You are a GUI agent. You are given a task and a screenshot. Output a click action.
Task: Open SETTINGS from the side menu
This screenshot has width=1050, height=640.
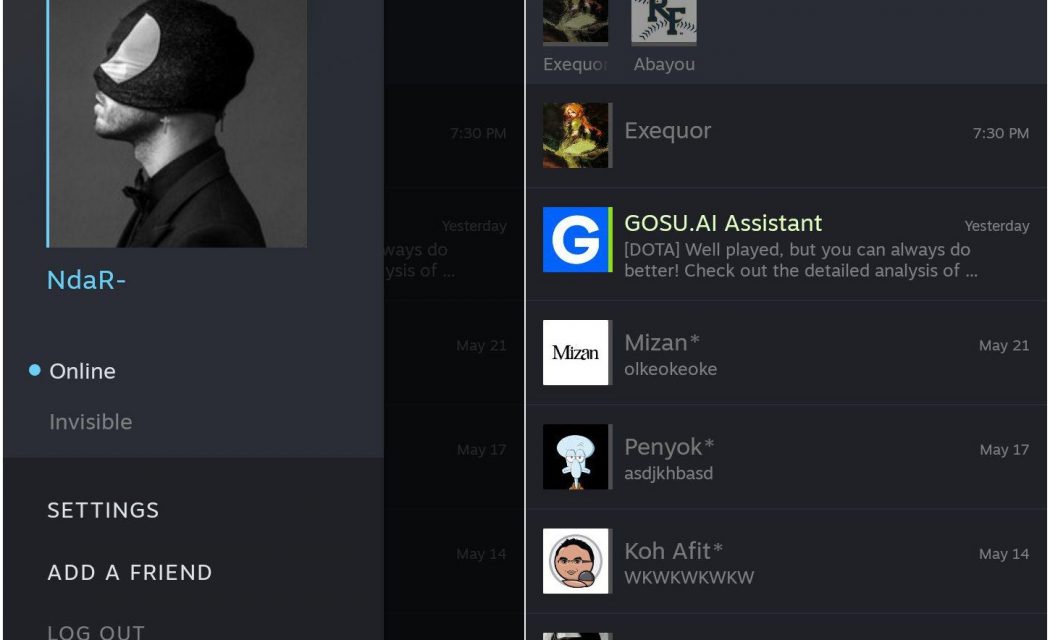point(103,510)
